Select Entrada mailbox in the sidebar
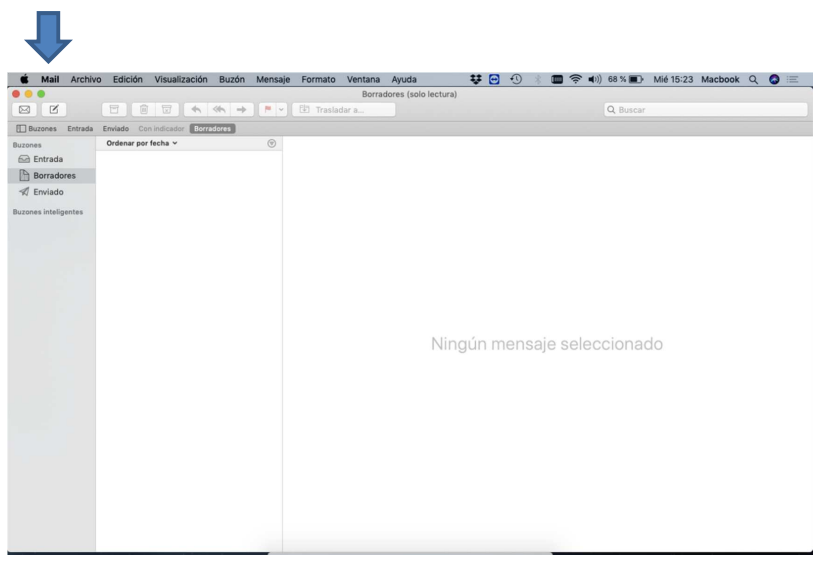The image size is (823, 562). click(x=48, y=159)
